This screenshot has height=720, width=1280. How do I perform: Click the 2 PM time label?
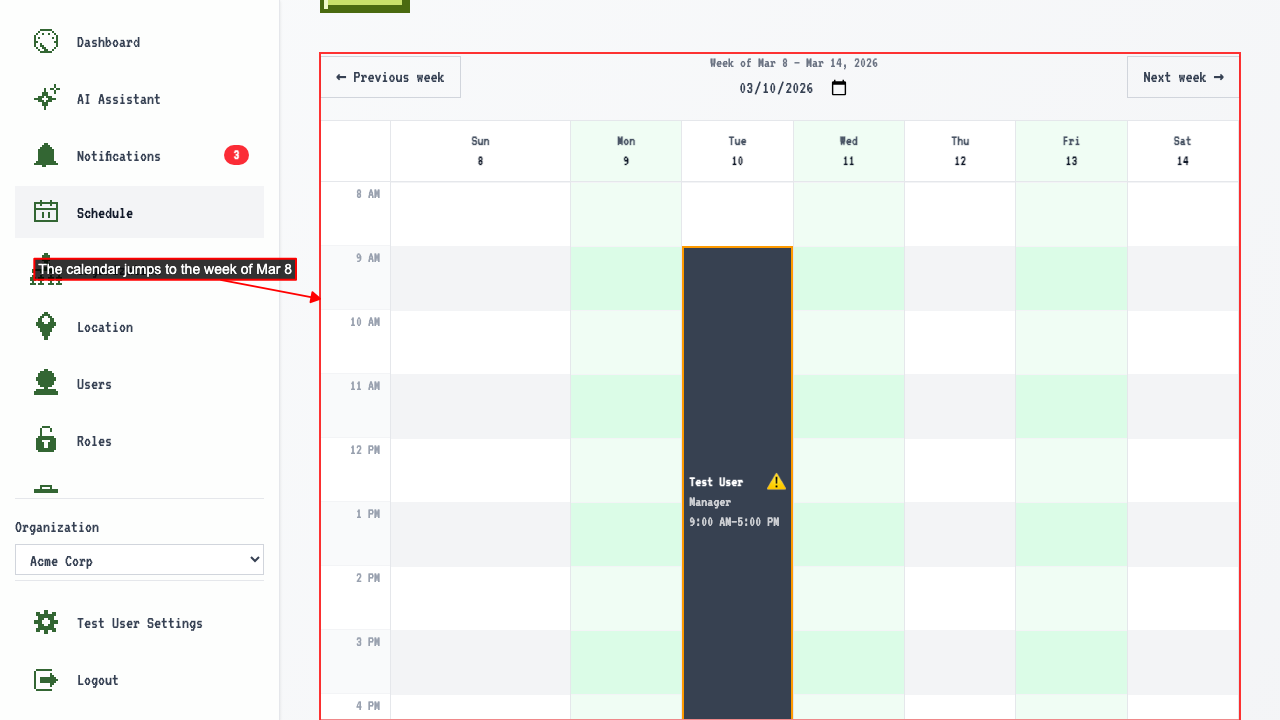(368, 578)
